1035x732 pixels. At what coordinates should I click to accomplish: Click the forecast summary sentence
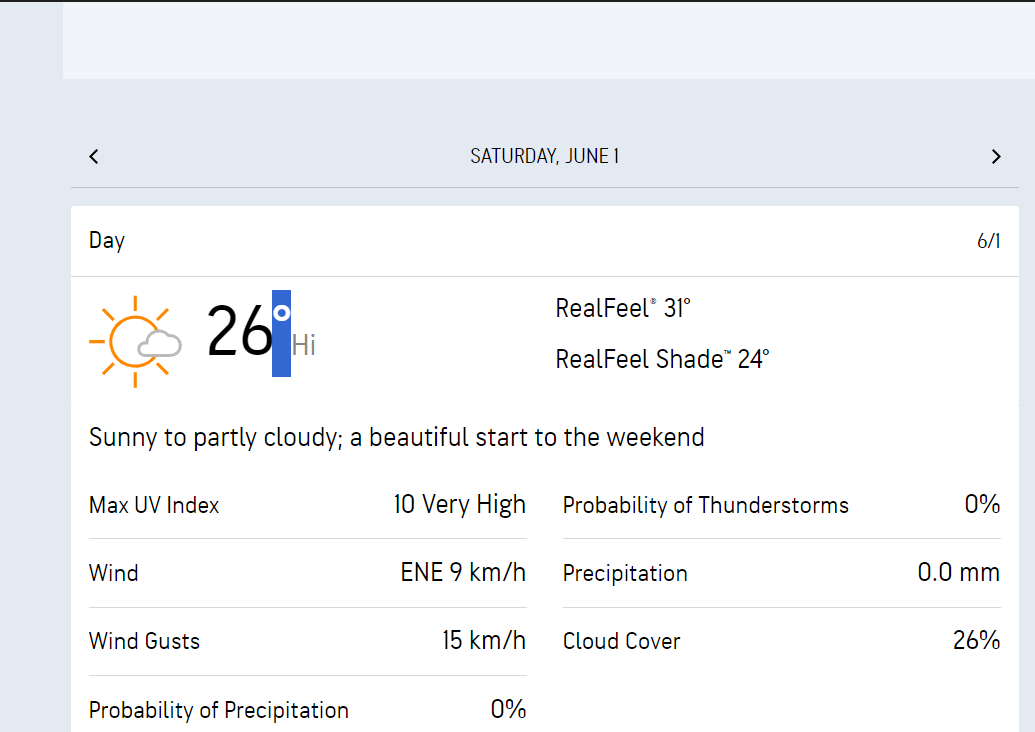coord(397,437)
